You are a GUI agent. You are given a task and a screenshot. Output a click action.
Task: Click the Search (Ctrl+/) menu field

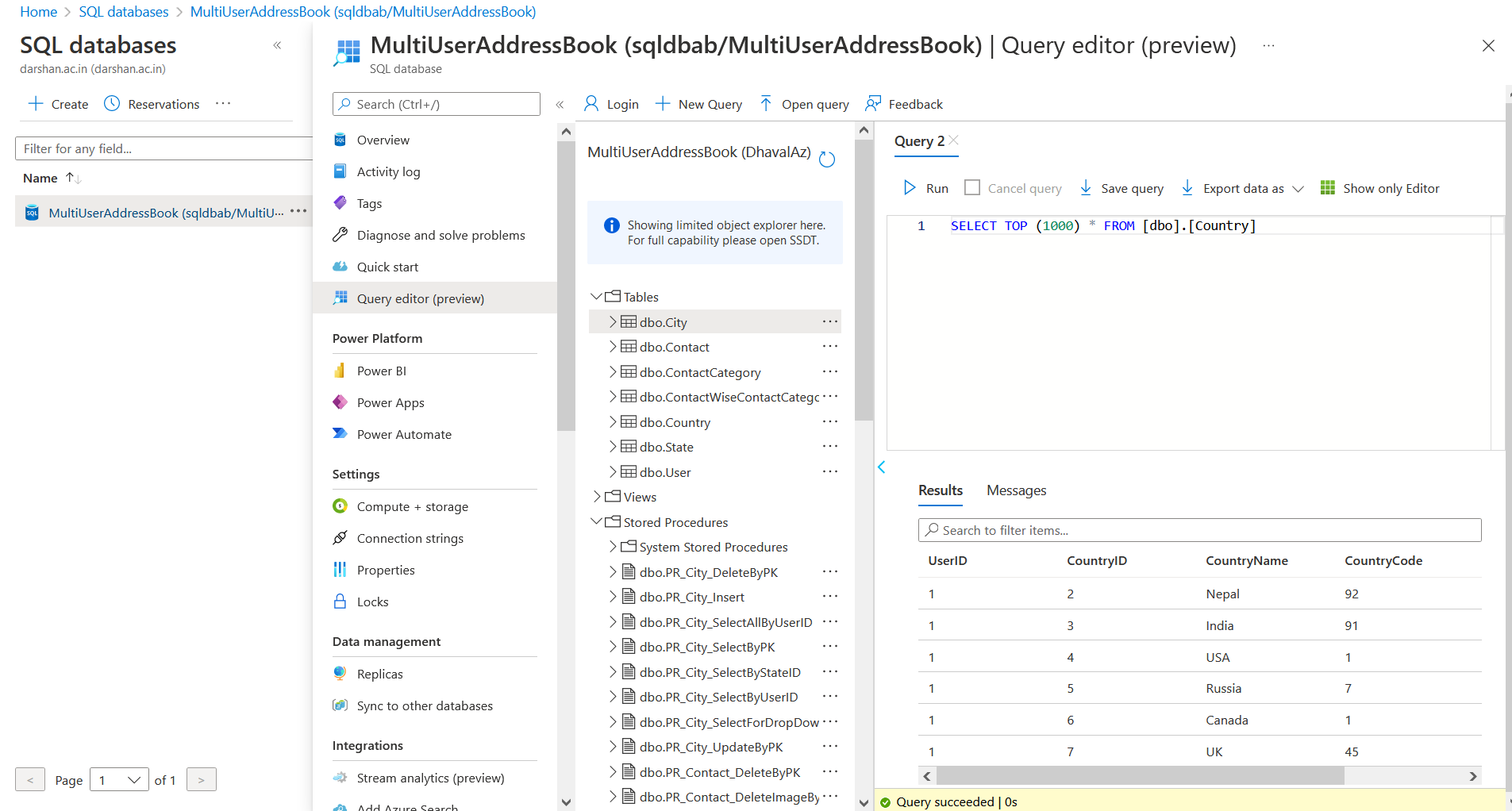coord(436,104)
